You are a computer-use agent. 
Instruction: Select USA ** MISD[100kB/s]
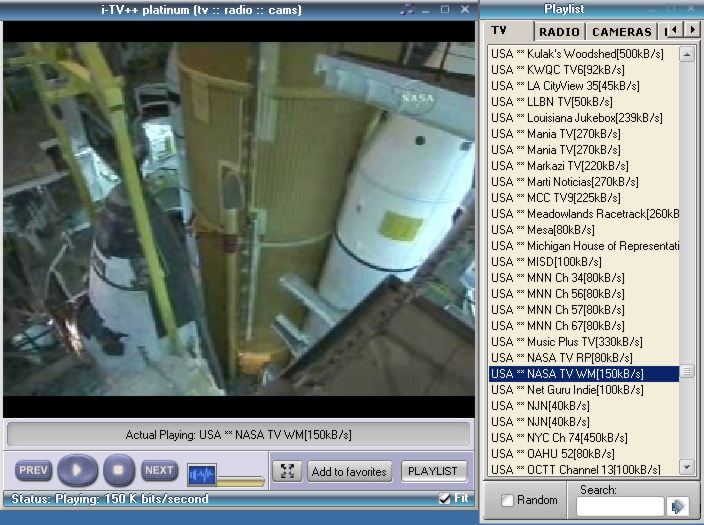(x=584, y=262)
